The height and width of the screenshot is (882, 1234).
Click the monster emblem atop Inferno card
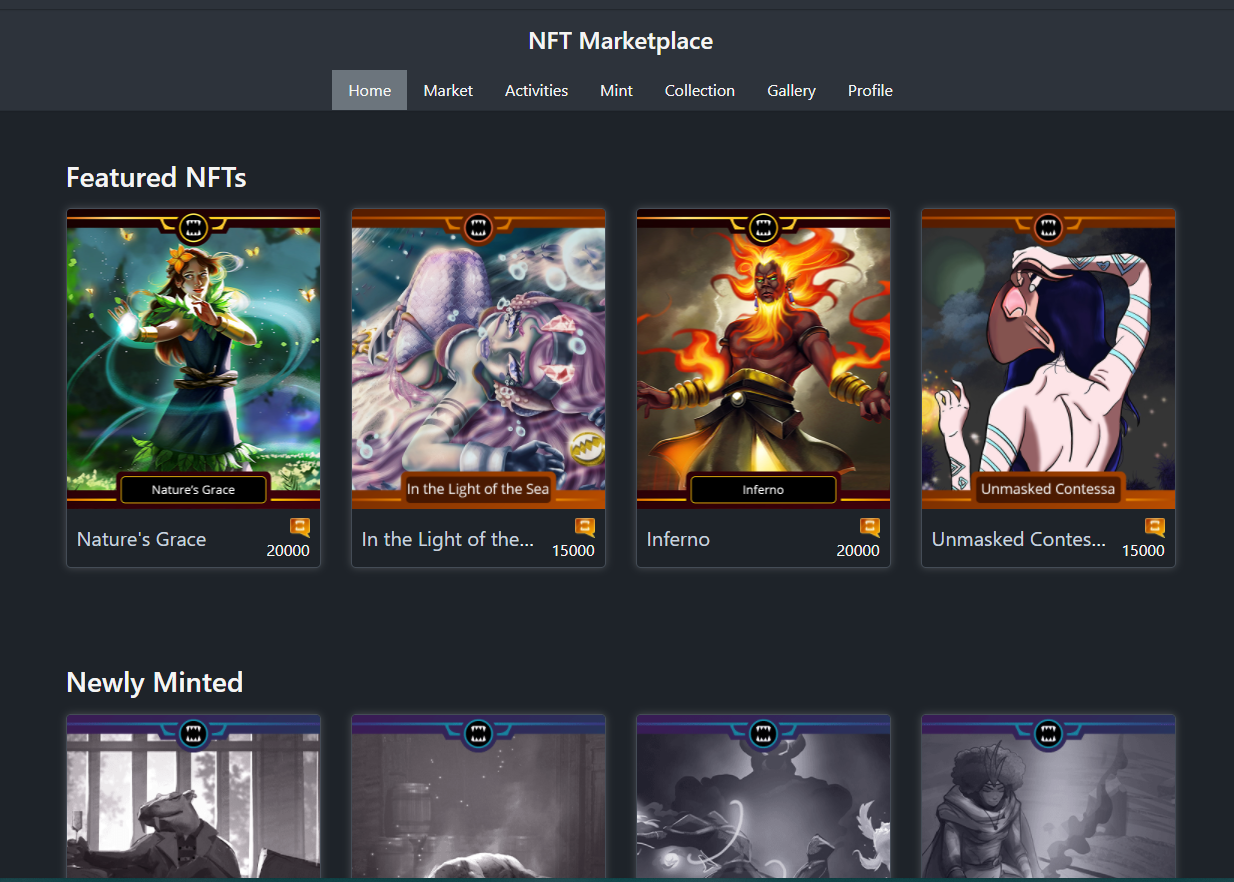tap(763, 227)
